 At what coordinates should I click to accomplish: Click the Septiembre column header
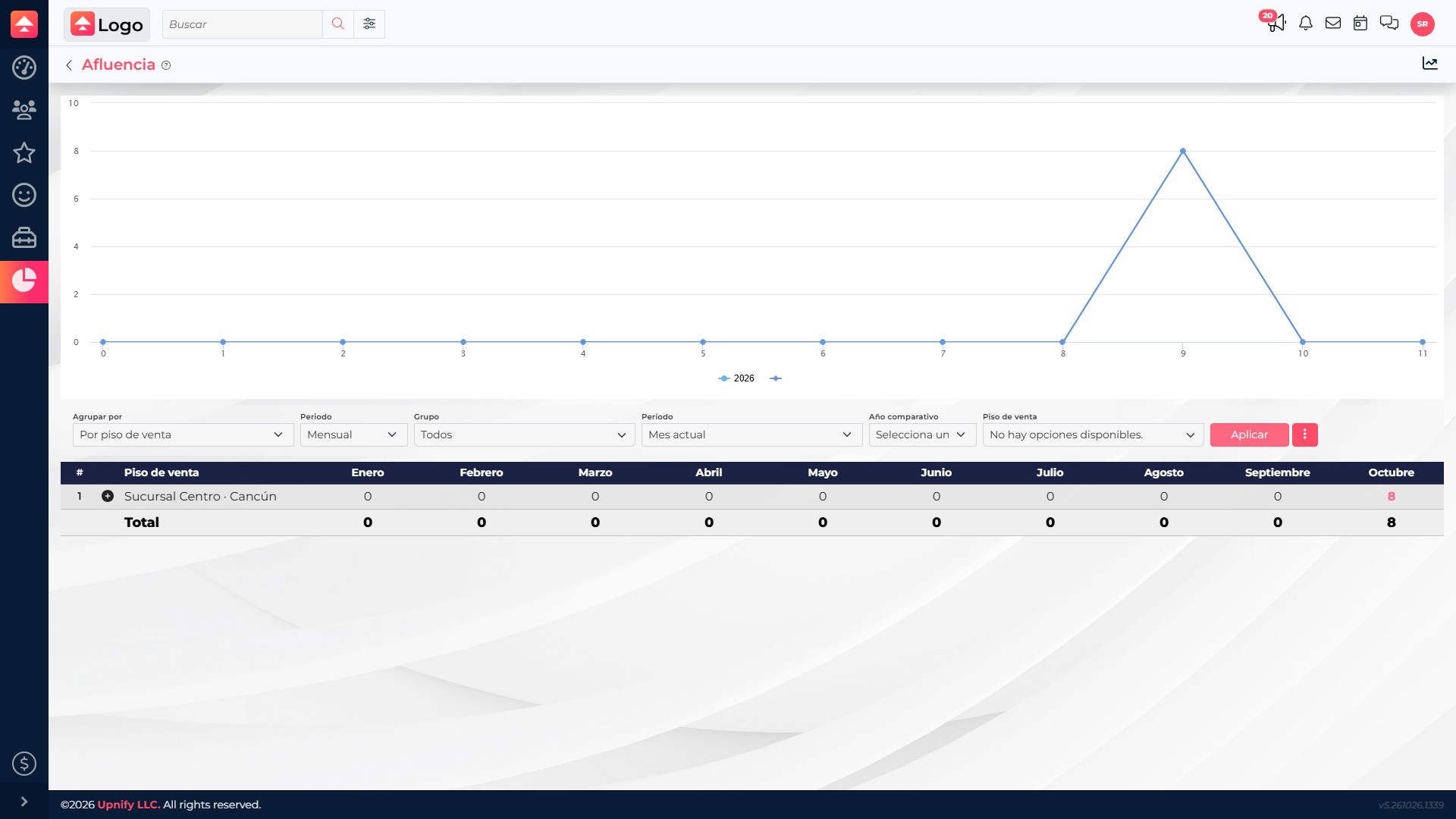[x=1278, y=472]
